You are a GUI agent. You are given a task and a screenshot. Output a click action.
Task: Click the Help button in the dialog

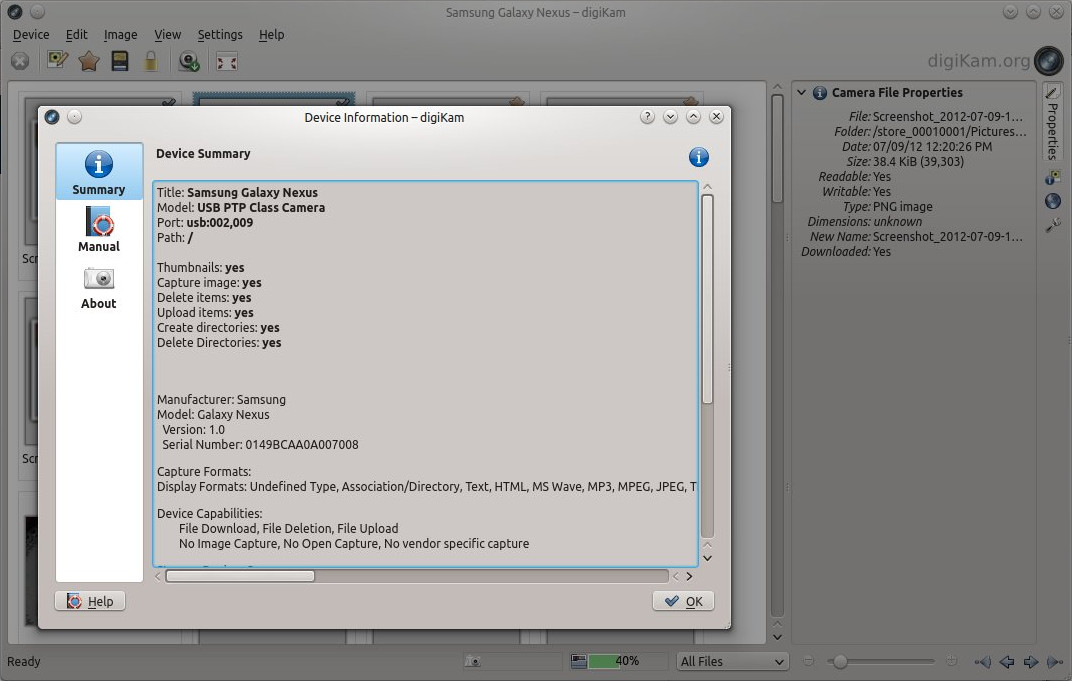[x=90, y=601]
